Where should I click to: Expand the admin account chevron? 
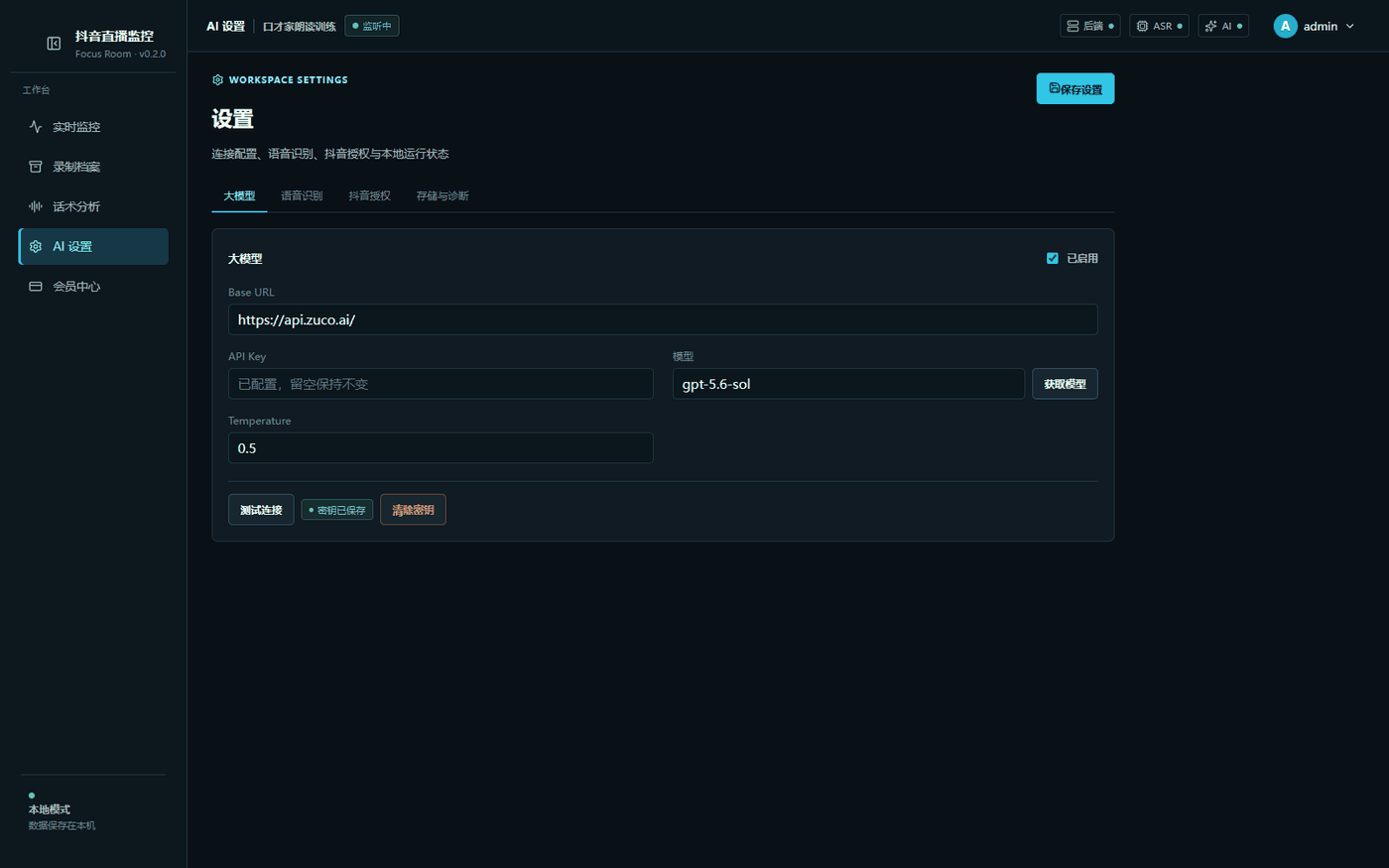pyautogui.click(x=1350, y=26)
